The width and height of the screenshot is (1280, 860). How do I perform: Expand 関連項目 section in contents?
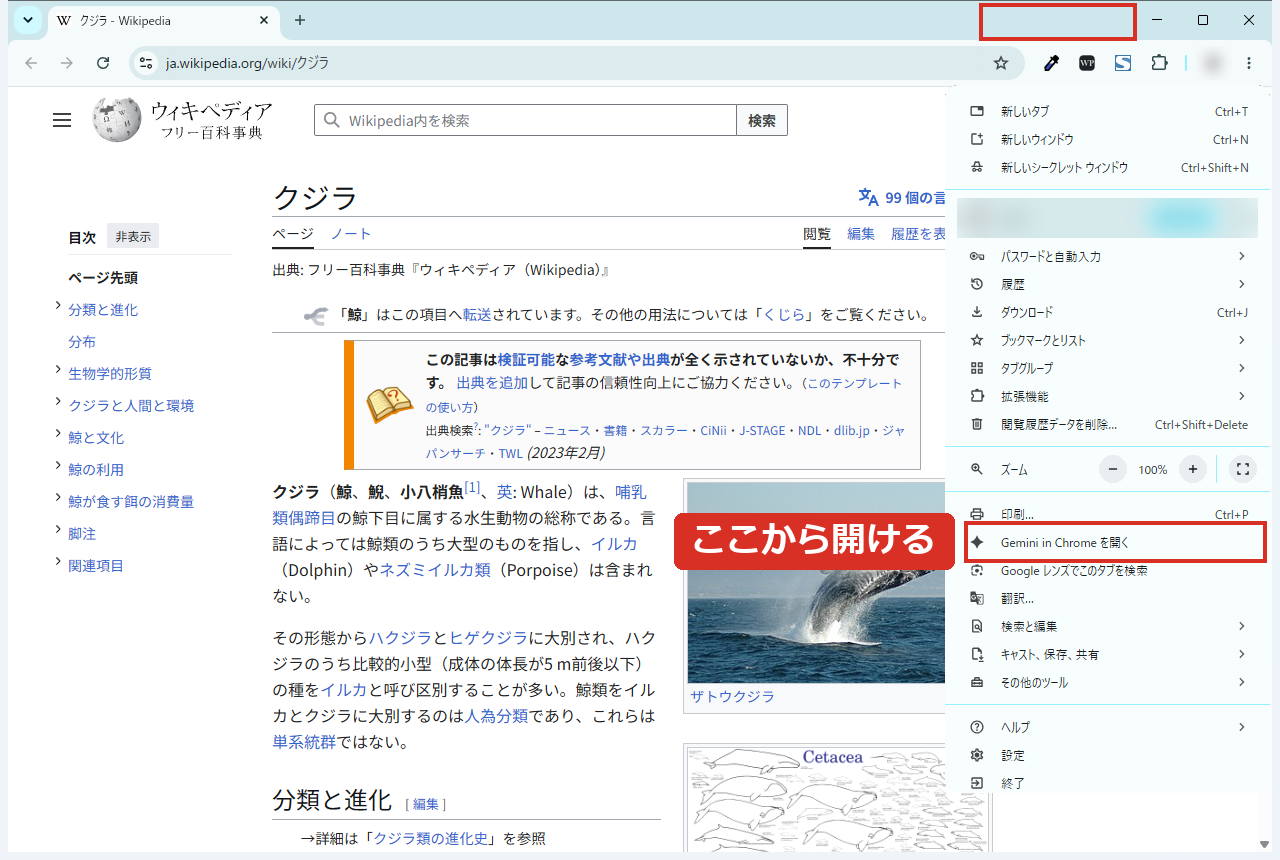(x=58, y=563)
